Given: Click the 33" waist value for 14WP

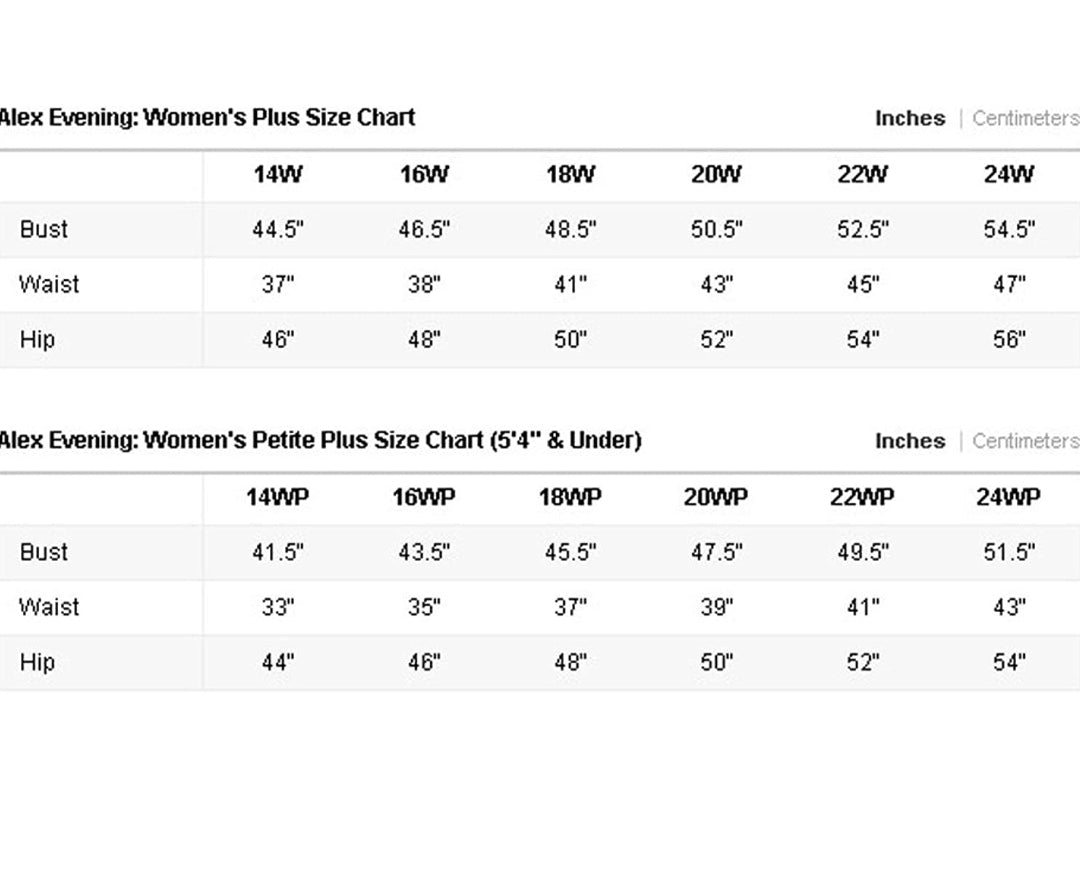Looking at the screenshot, I should [x=278, y=607].
